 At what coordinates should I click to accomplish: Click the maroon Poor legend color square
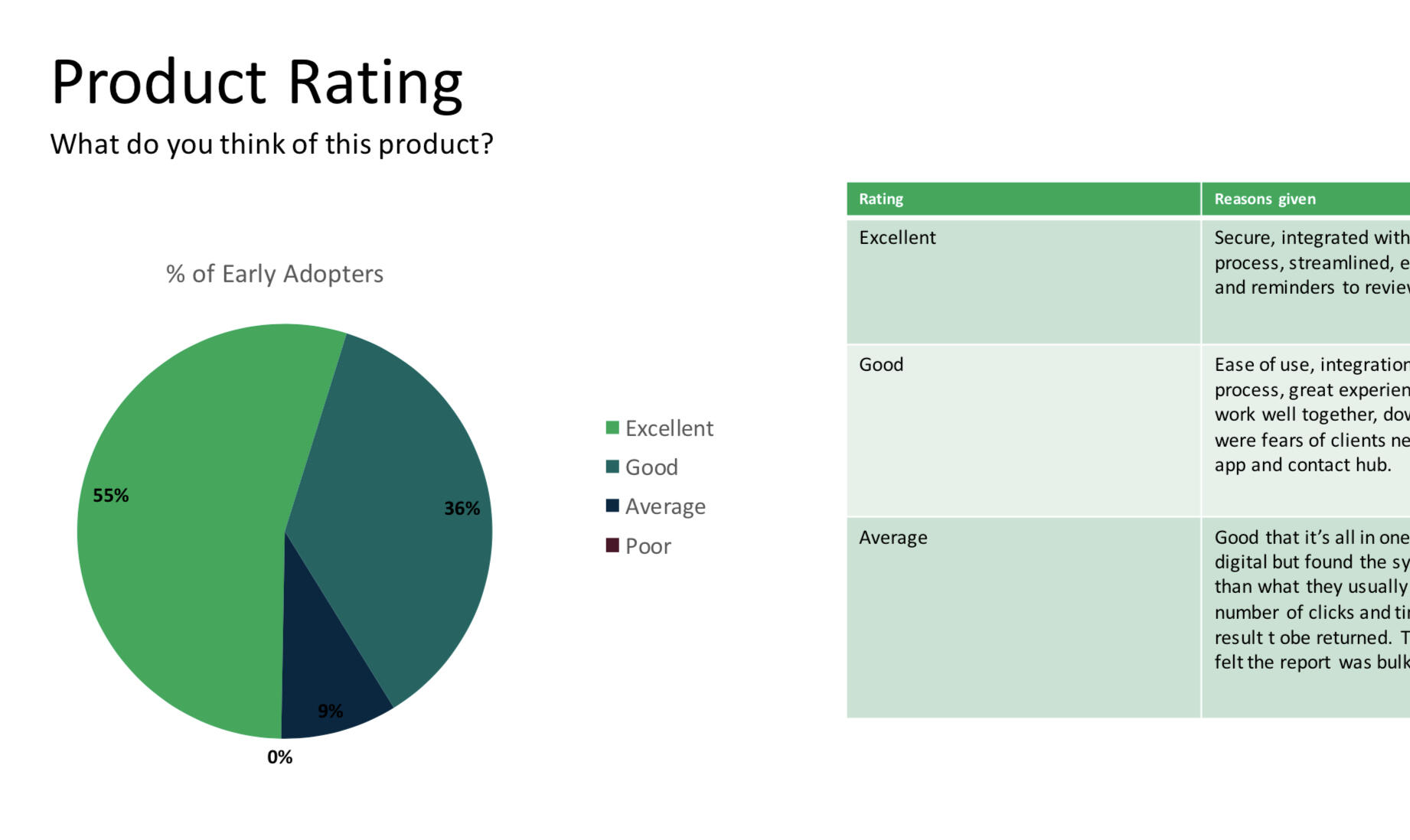tap(612, 545)
